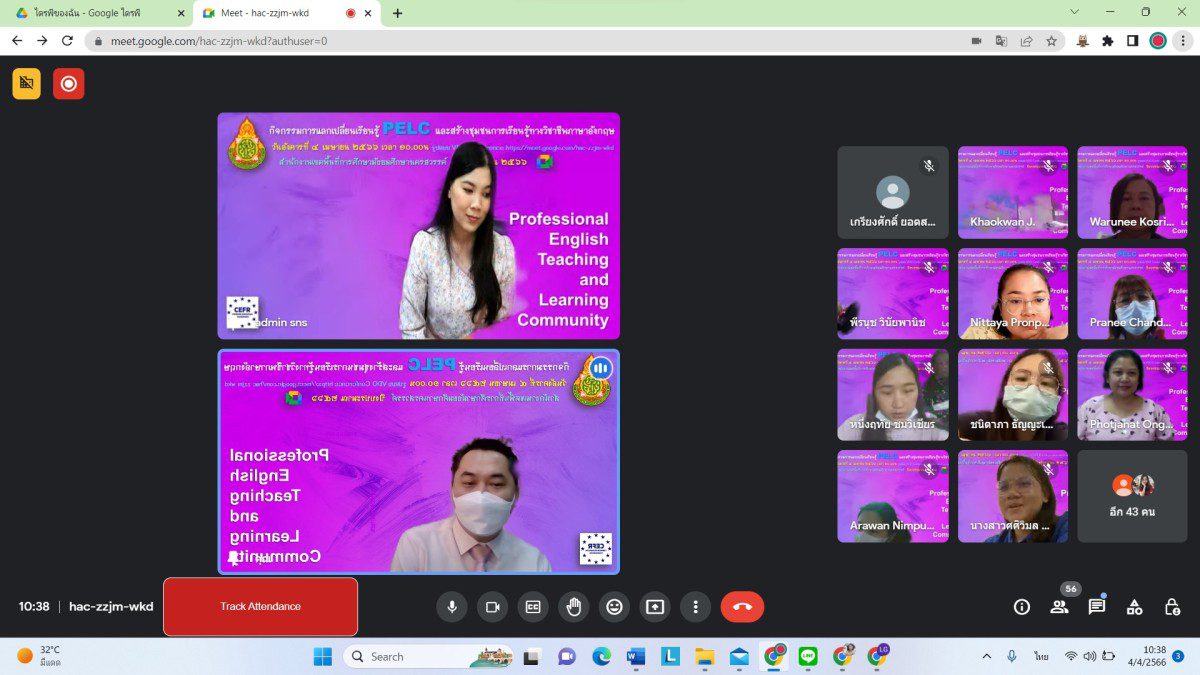Select Nittaya Pronp participant tile
The image size is (1200, 675).
click(x=1013, y=294)
